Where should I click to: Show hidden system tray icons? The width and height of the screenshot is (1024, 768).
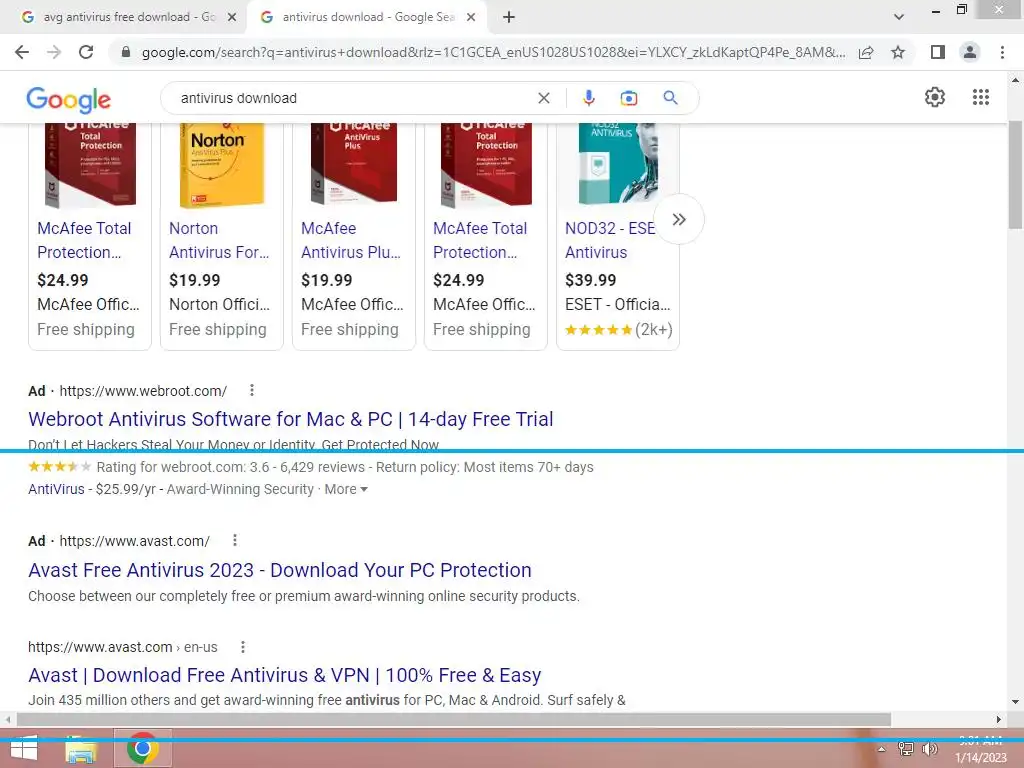coord(881,749)
